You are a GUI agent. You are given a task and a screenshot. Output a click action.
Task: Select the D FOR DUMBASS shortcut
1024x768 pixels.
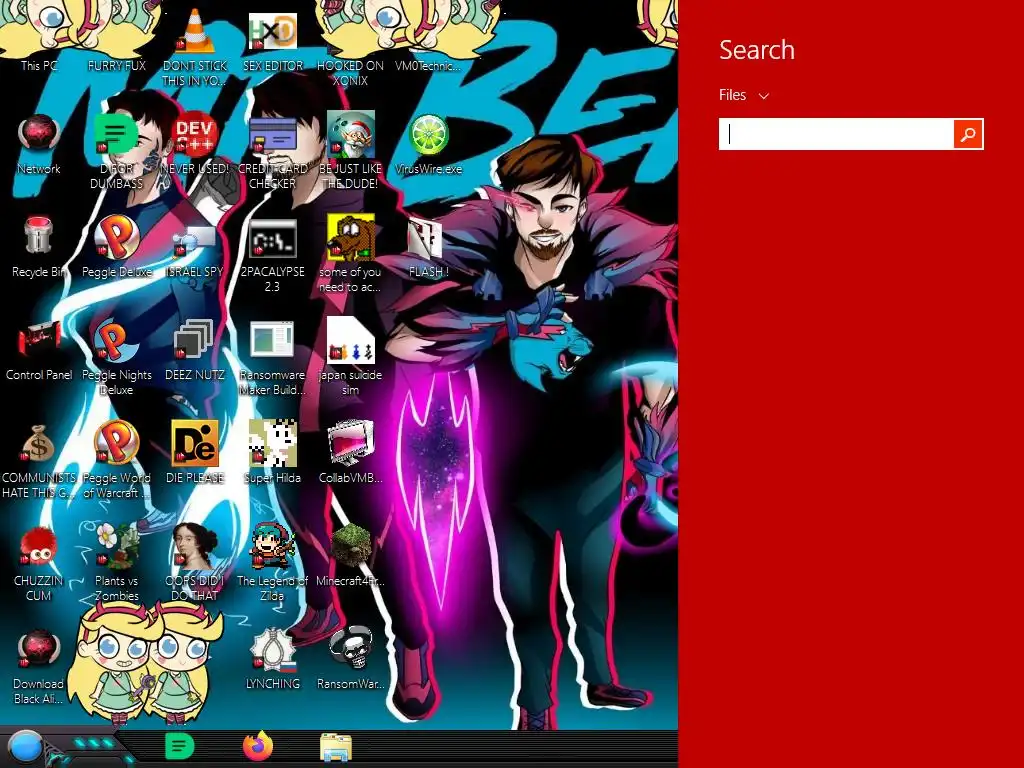tap(116, 150)
